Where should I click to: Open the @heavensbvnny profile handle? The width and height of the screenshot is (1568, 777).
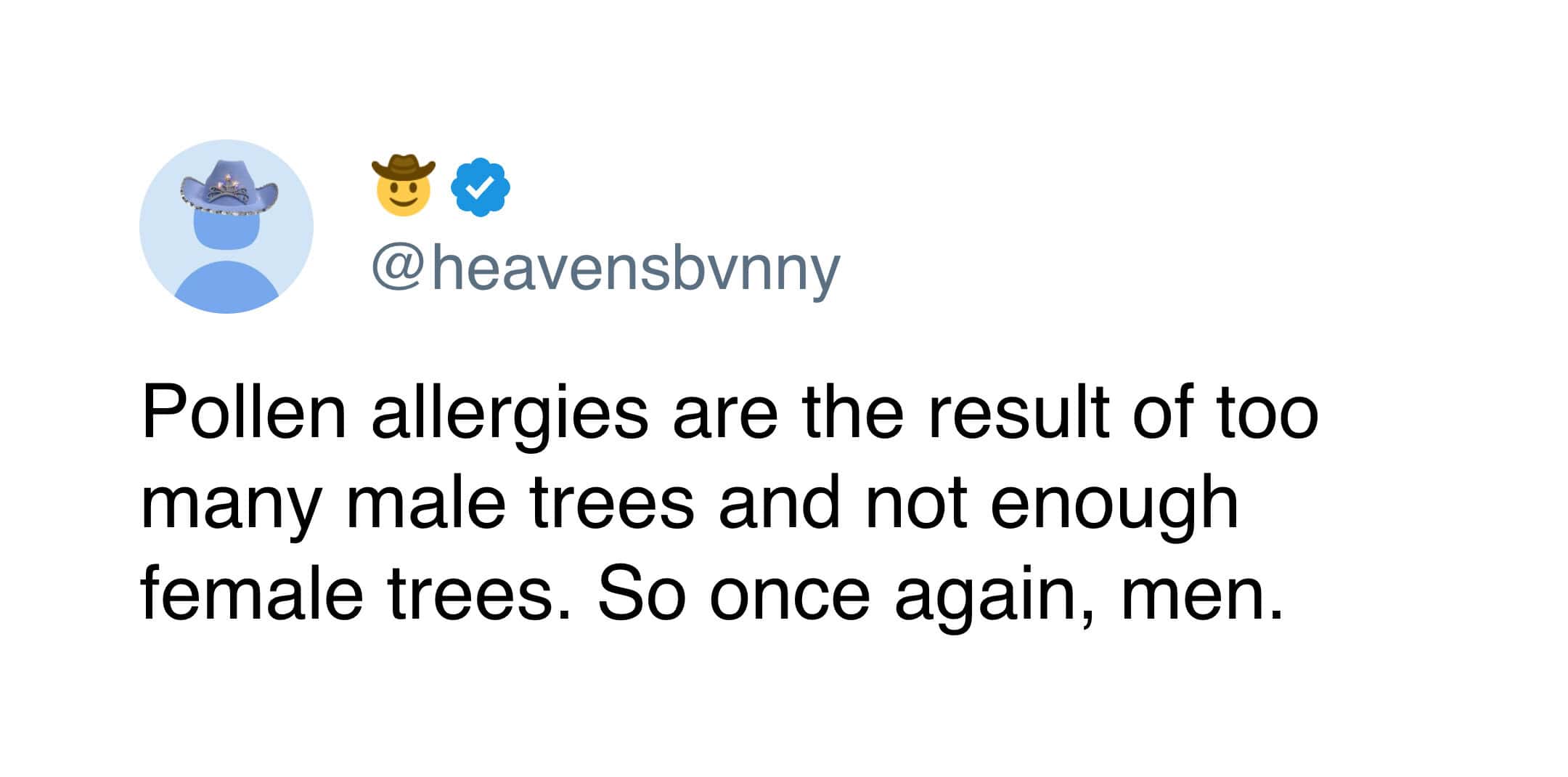pos(605,270)
